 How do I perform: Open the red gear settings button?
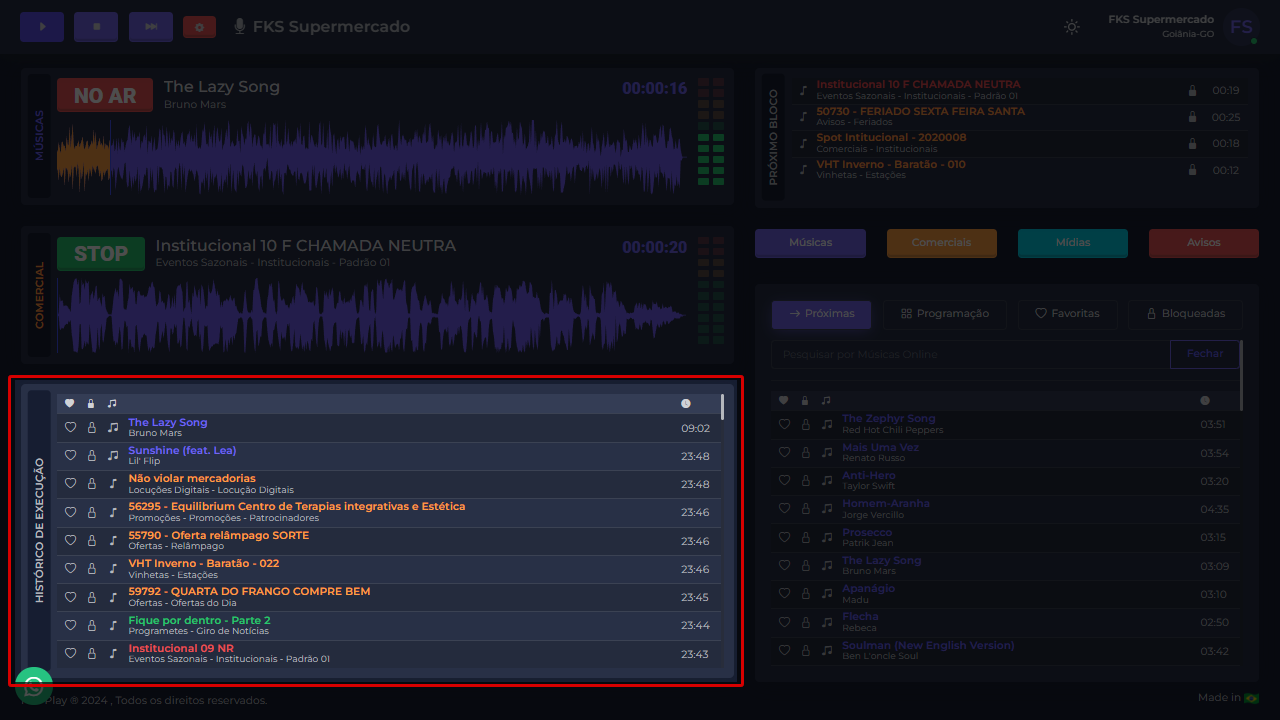[x=199, y=27]
